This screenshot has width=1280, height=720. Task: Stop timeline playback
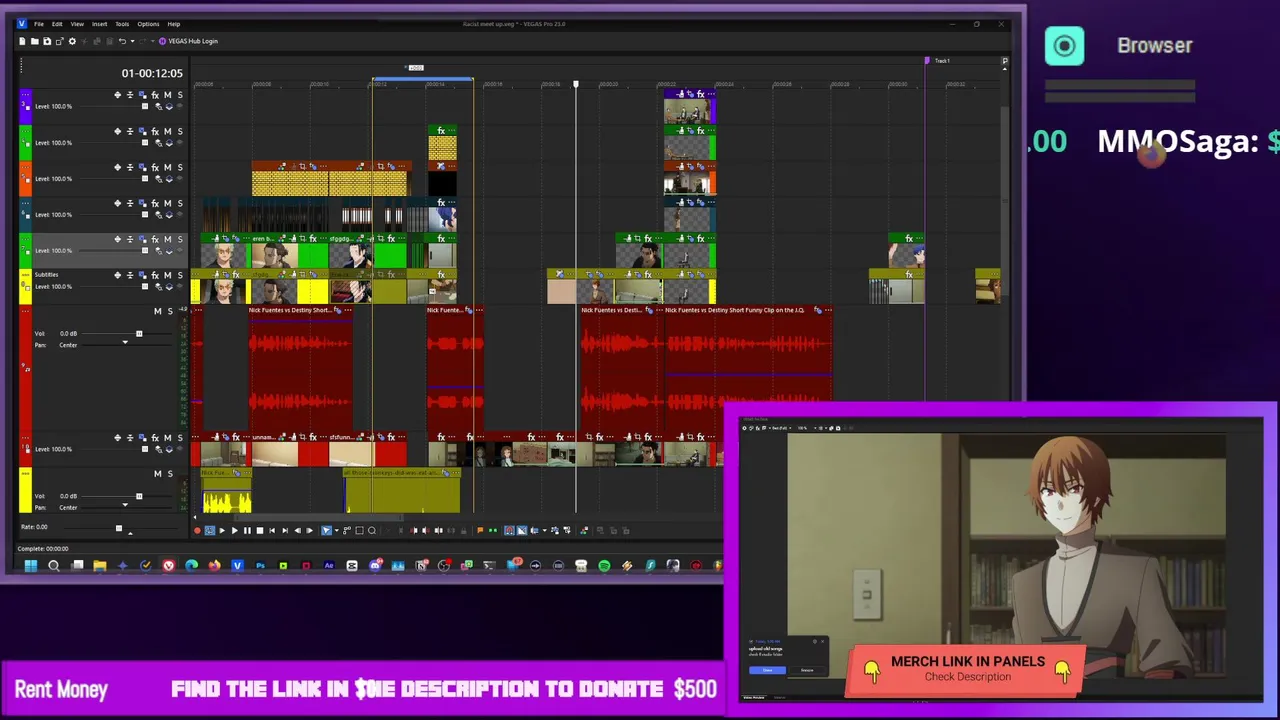pos(260,530)
